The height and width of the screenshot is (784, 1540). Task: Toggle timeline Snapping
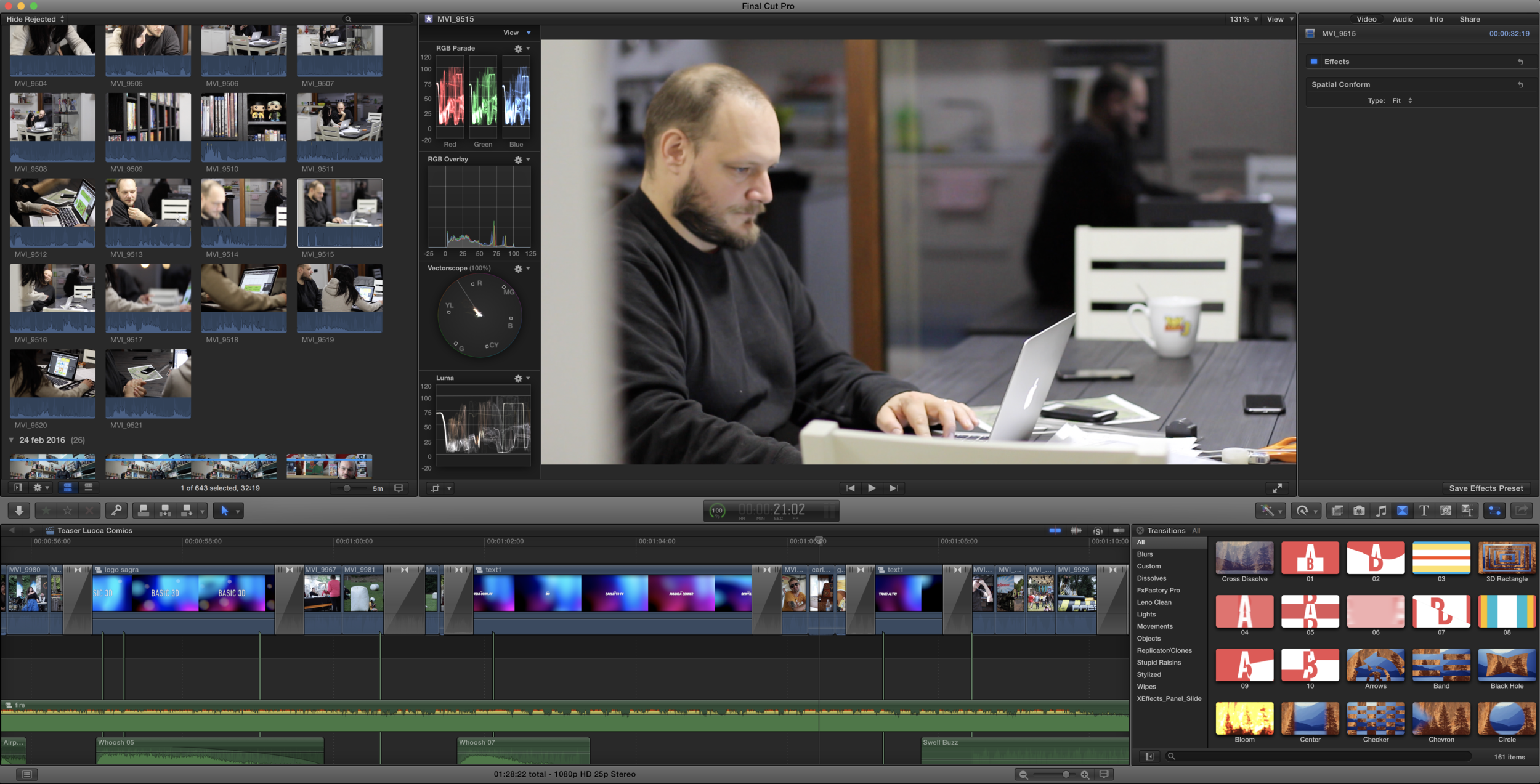click(x=1119, y=530)
